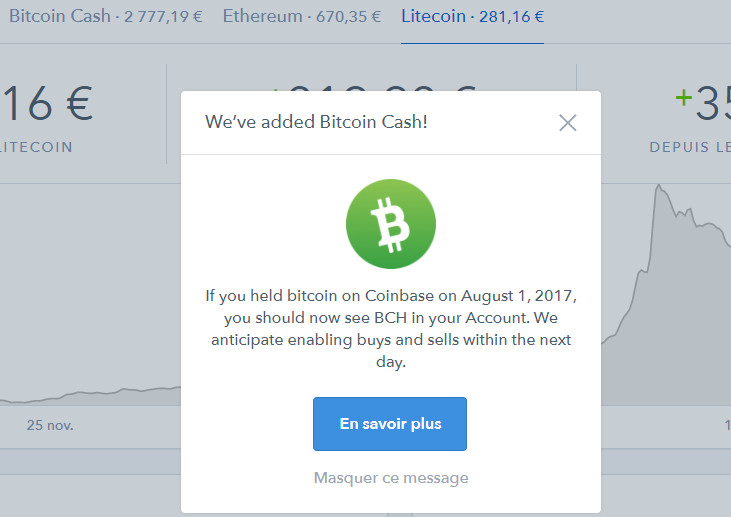
Task: Click the partially hidden figure above the dialog
Action: click(373, 89)
